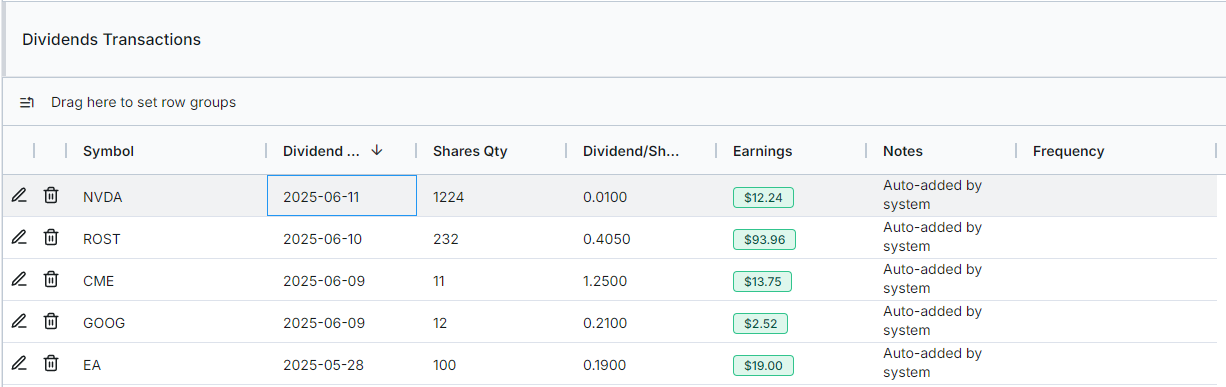Edit the ROST dividend row

coord(19,238)
